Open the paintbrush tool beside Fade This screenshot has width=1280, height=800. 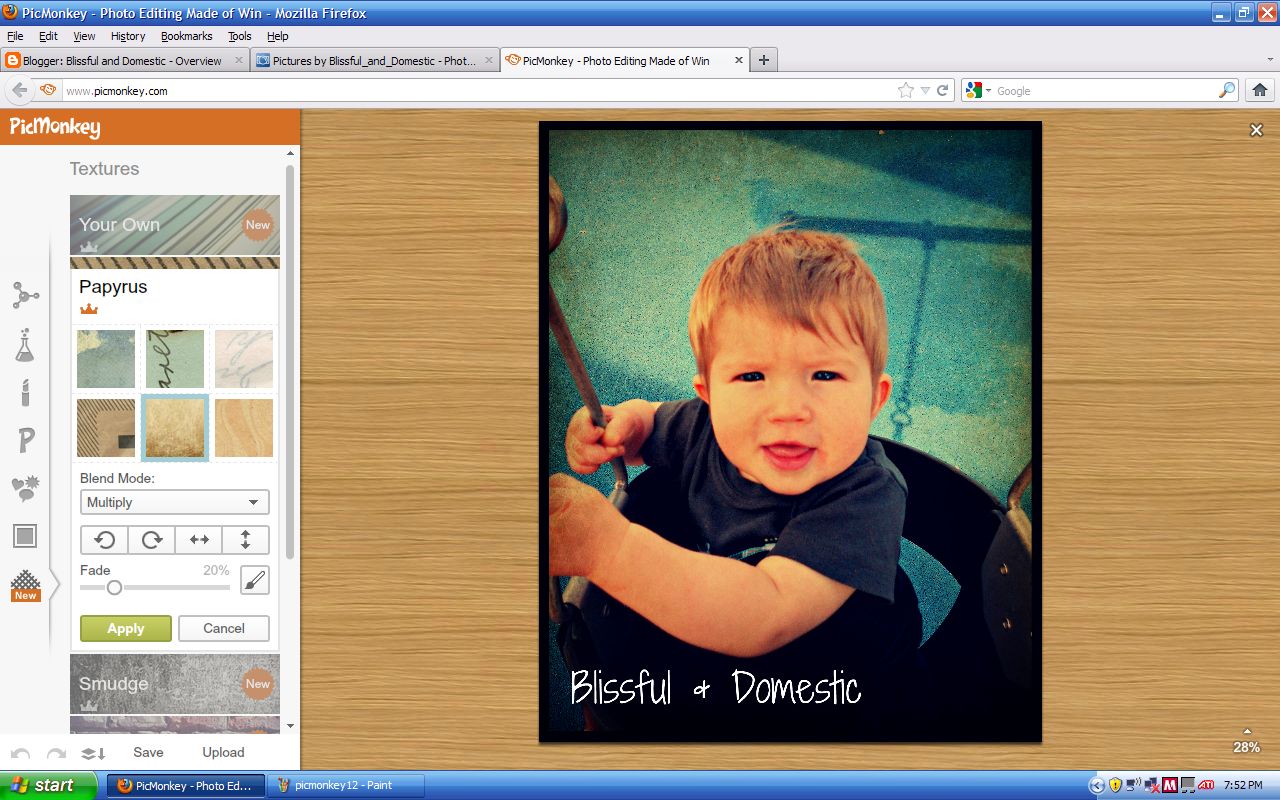tap(255, 580)
